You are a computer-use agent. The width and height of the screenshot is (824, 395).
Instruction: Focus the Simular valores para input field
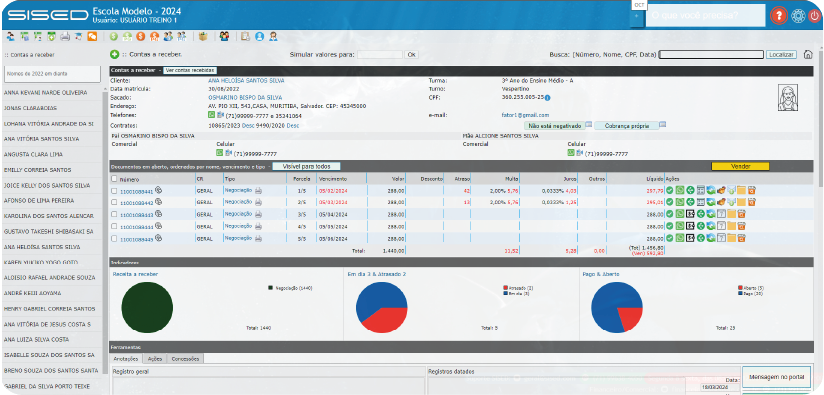tap(380, 54)
